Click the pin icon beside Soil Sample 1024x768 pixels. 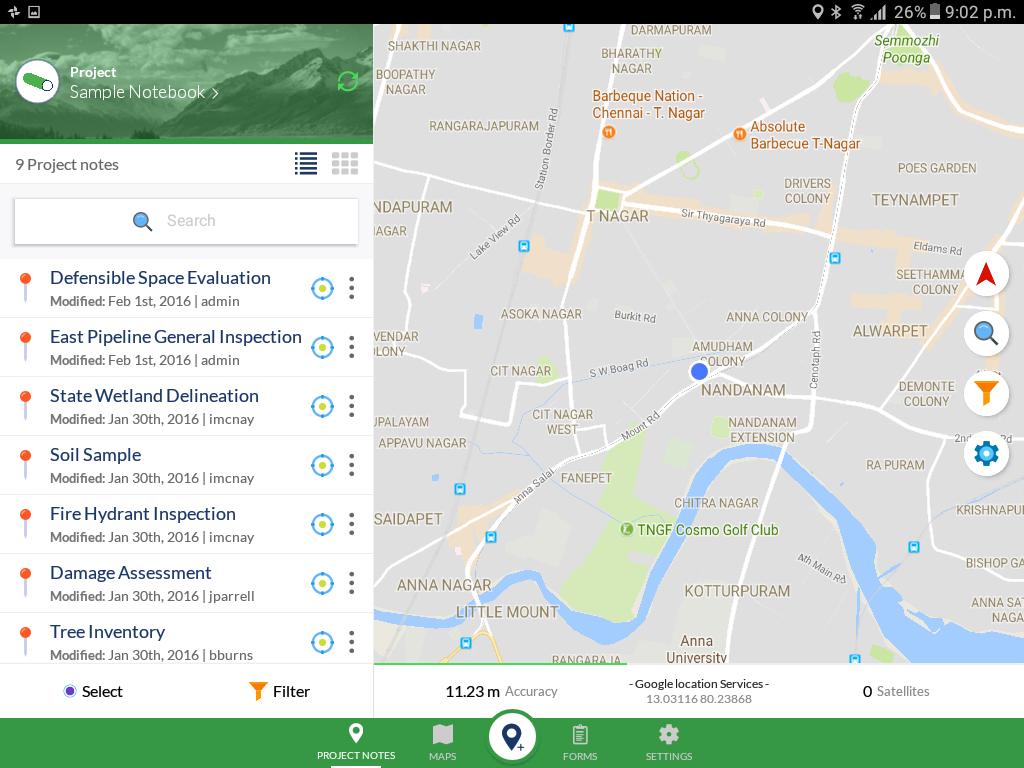25,464
